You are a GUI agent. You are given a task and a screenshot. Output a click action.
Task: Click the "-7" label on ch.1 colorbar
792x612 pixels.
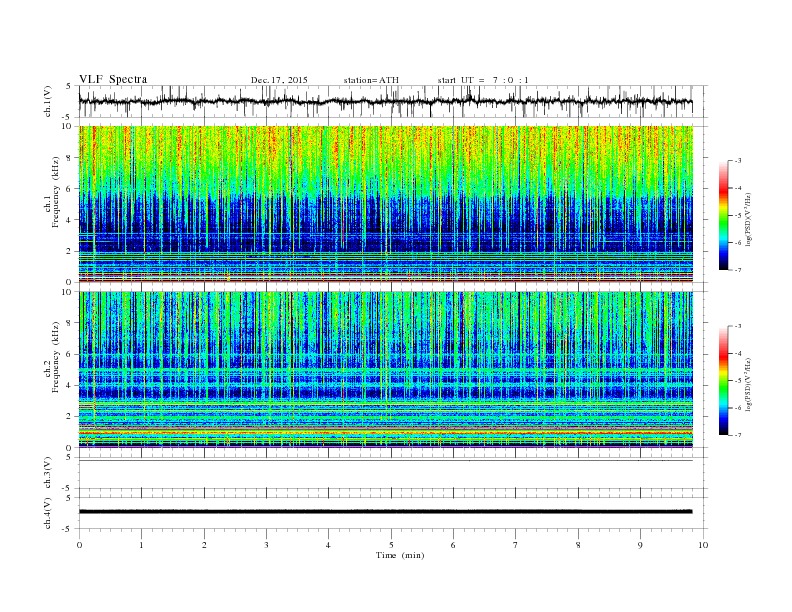coord(738,270)
